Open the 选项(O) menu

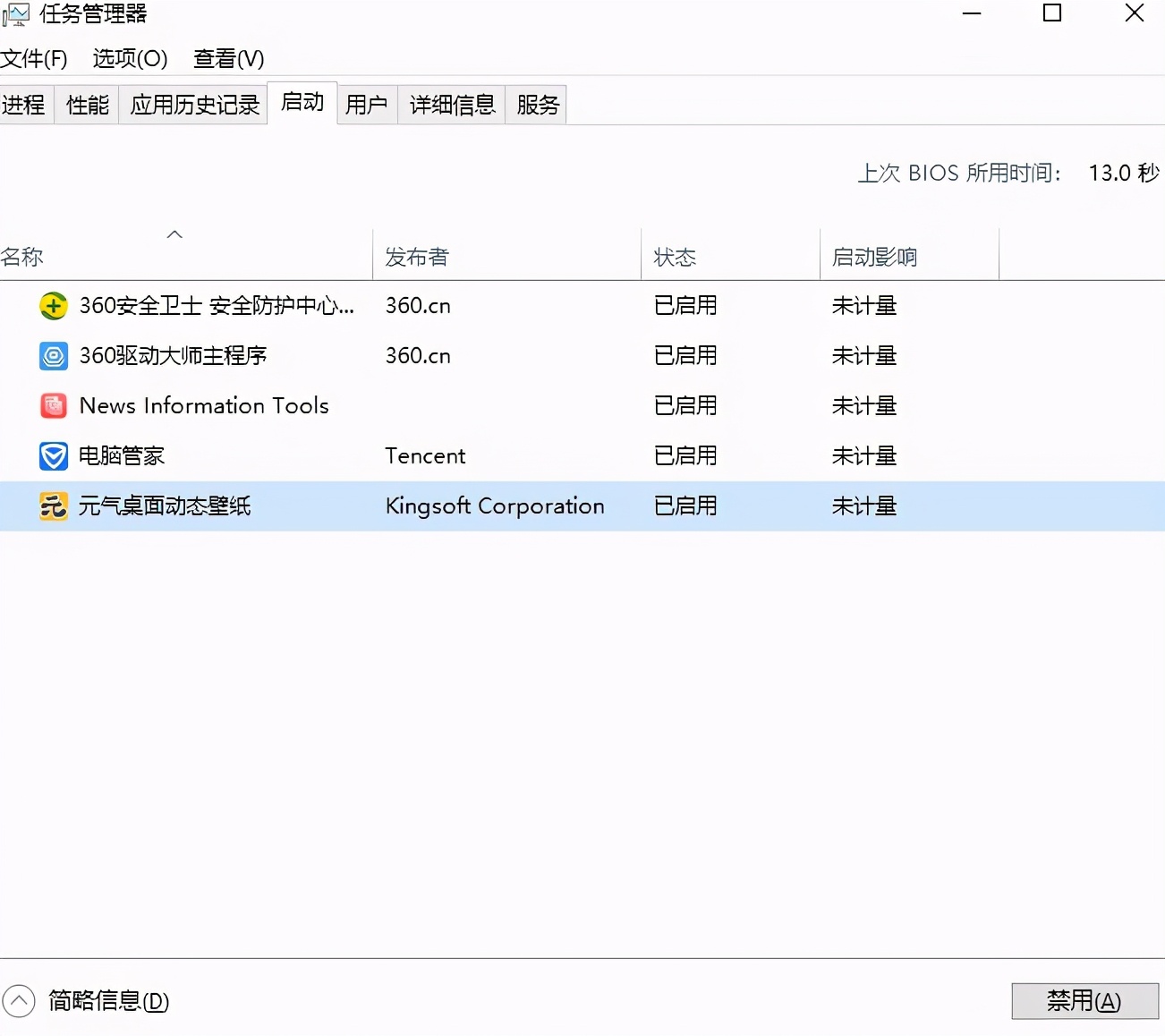pos(130,59)
